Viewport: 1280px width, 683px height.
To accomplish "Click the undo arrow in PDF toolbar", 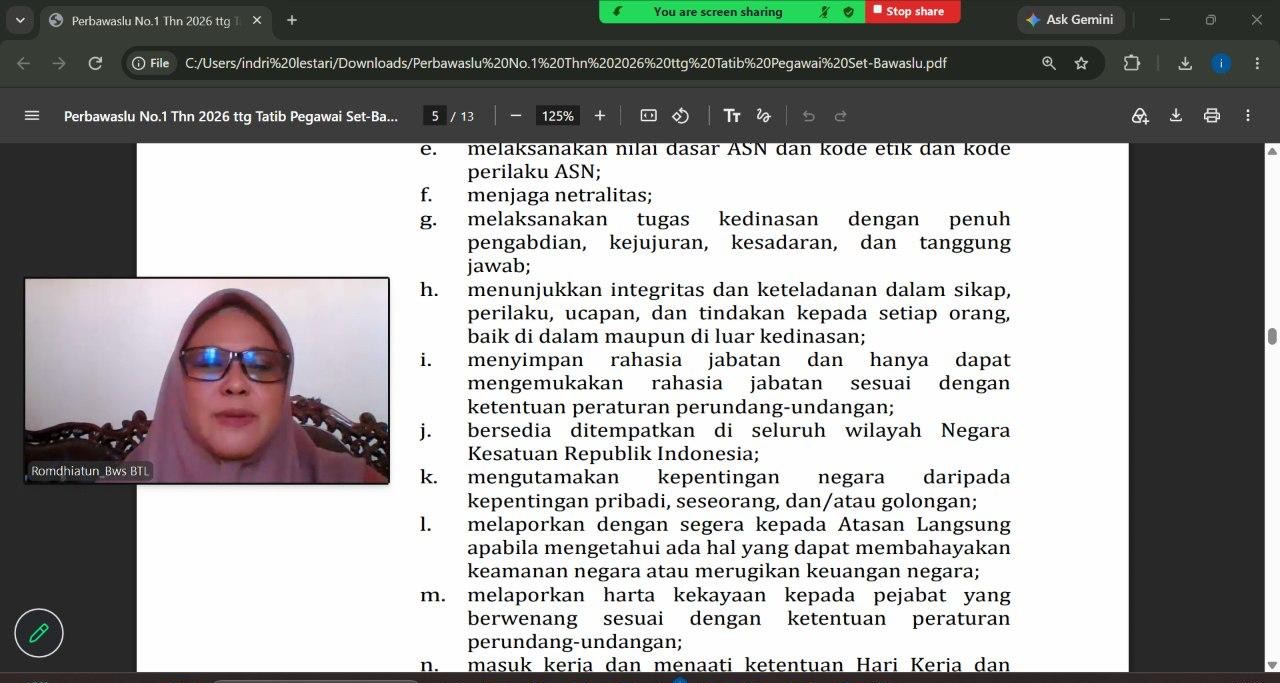I will [x=809, y=116].
